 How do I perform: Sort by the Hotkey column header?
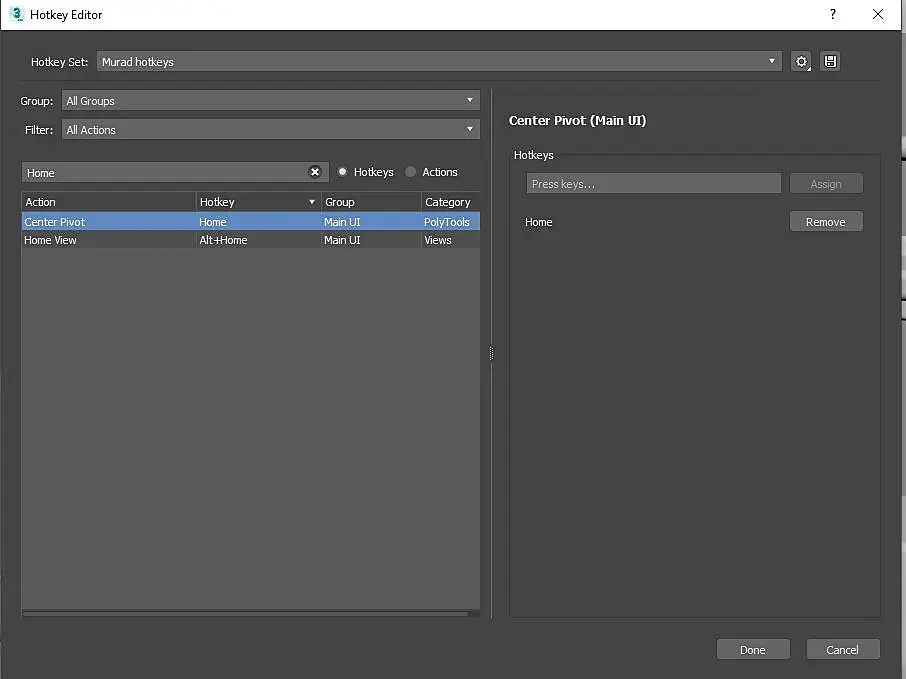(257, 202)
